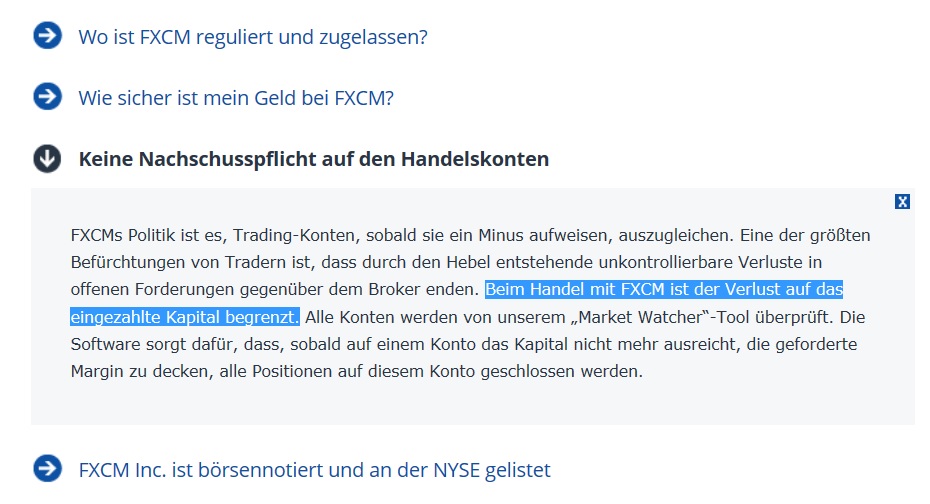This screenshot has width=930, height=504.
Task: Click the arrow icon beside "FXCM Inc. ist börsennotiert"
Action: [47, 468]
